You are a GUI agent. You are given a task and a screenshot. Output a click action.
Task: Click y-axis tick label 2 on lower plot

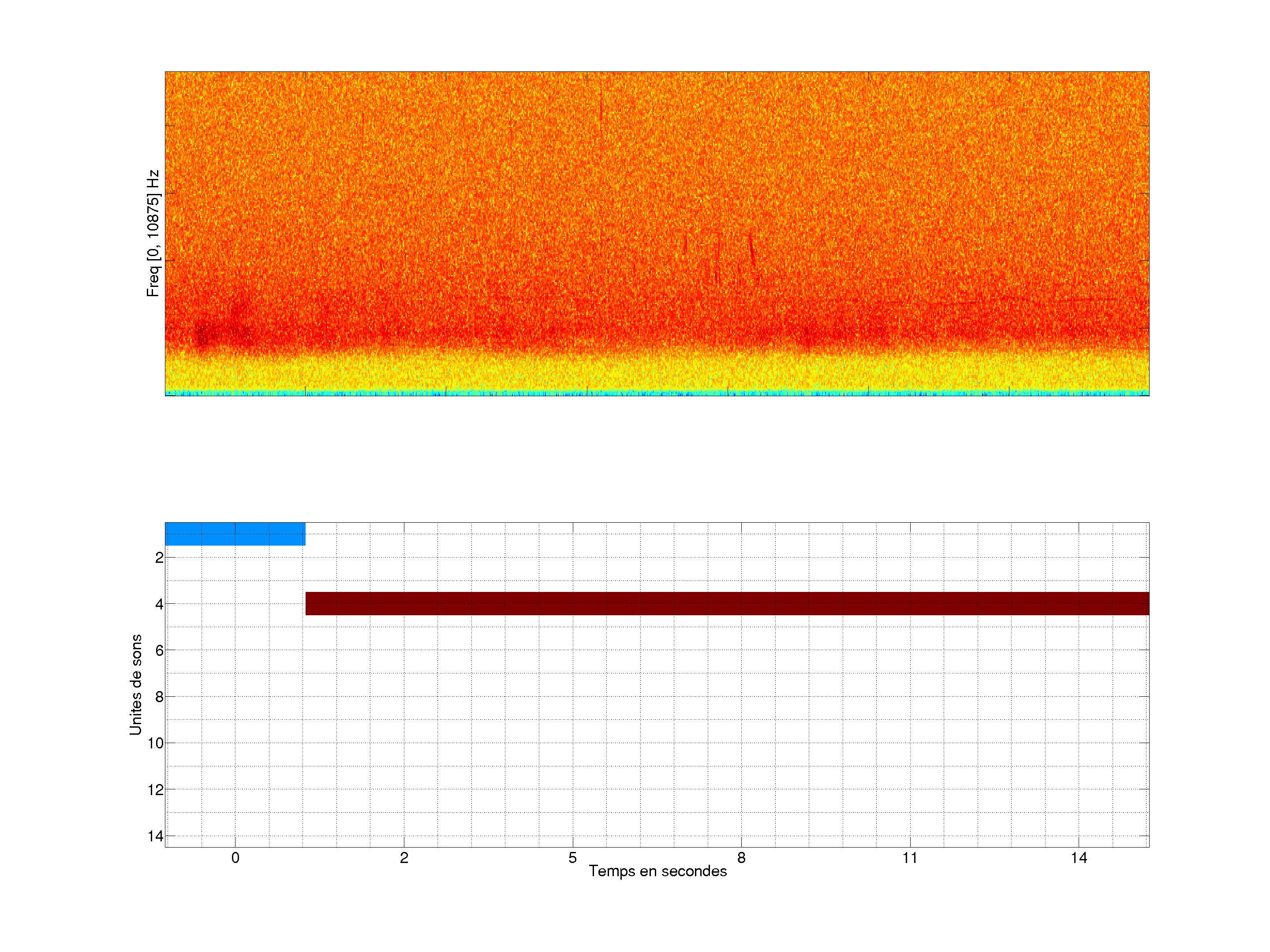click(159, 558)
